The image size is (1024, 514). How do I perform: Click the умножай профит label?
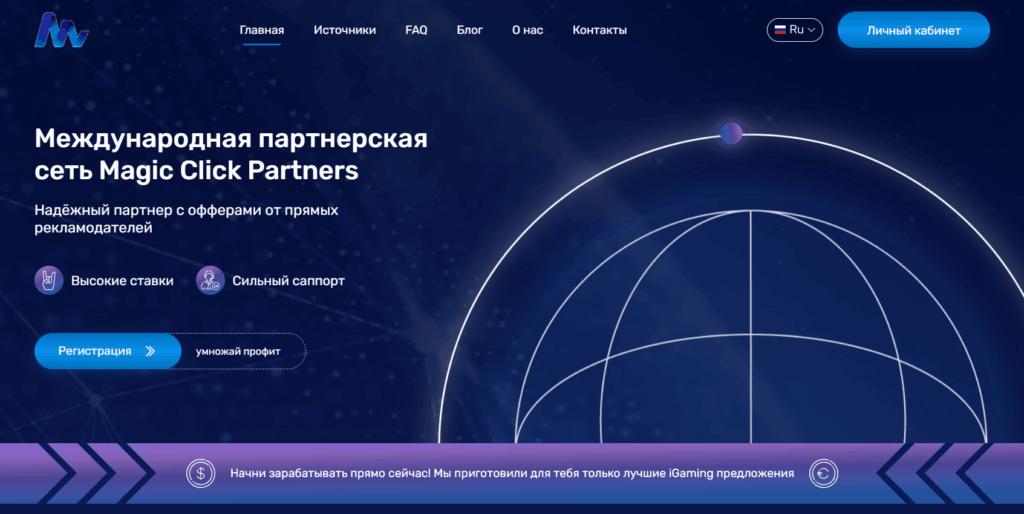[x=238, y=351]
